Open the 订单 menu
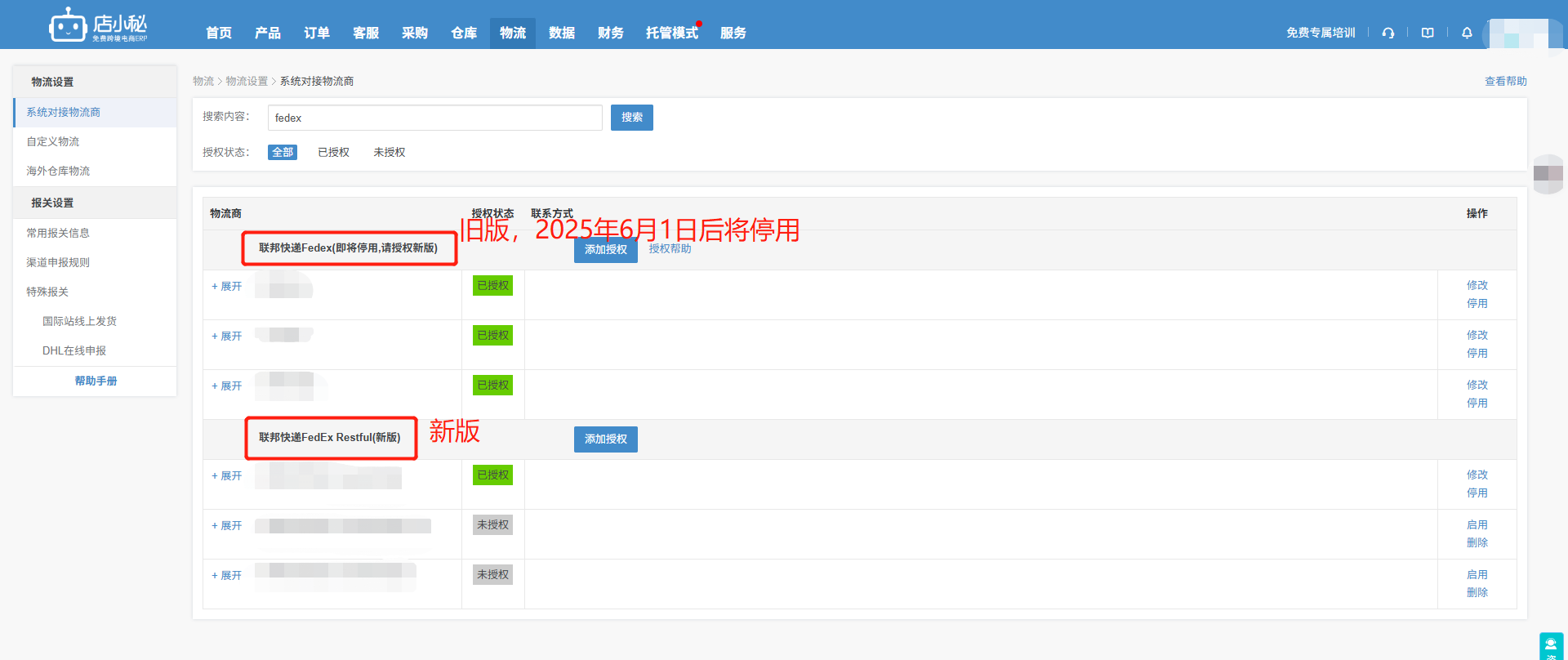Screen dimensions: 1568x660 (317, 33)
